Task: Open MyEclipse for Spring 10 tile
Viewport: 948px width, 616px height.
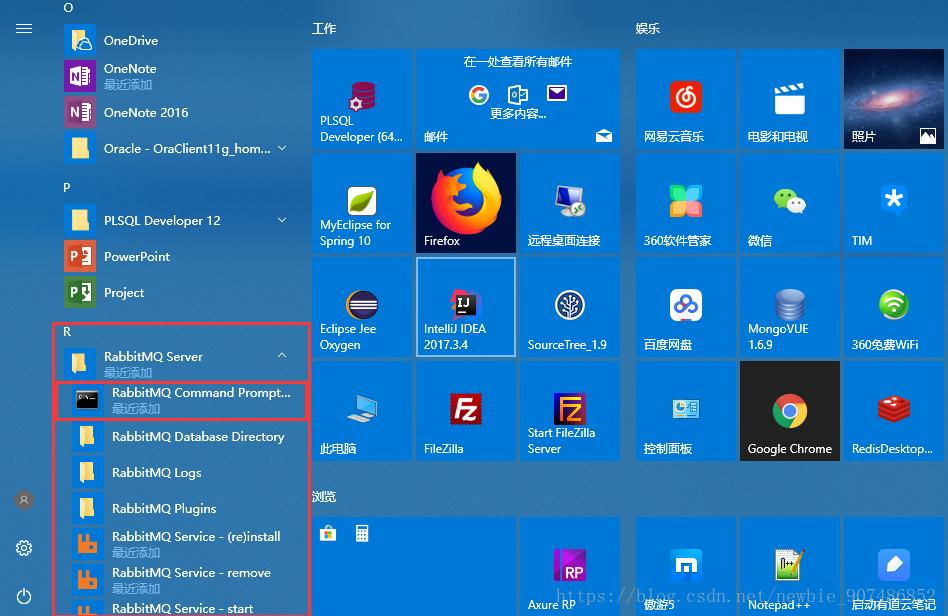Action: pos(362,203)
